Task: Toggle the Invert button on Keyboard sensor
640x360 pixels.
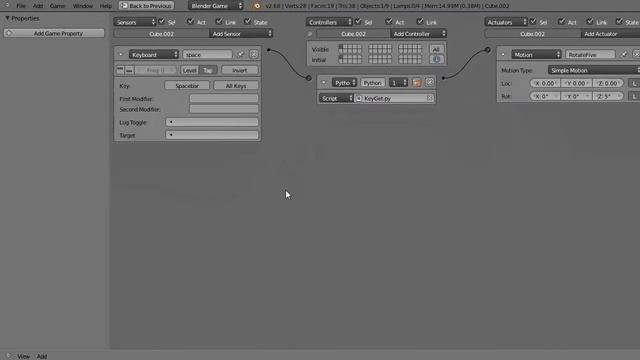Action: point(240,70)
